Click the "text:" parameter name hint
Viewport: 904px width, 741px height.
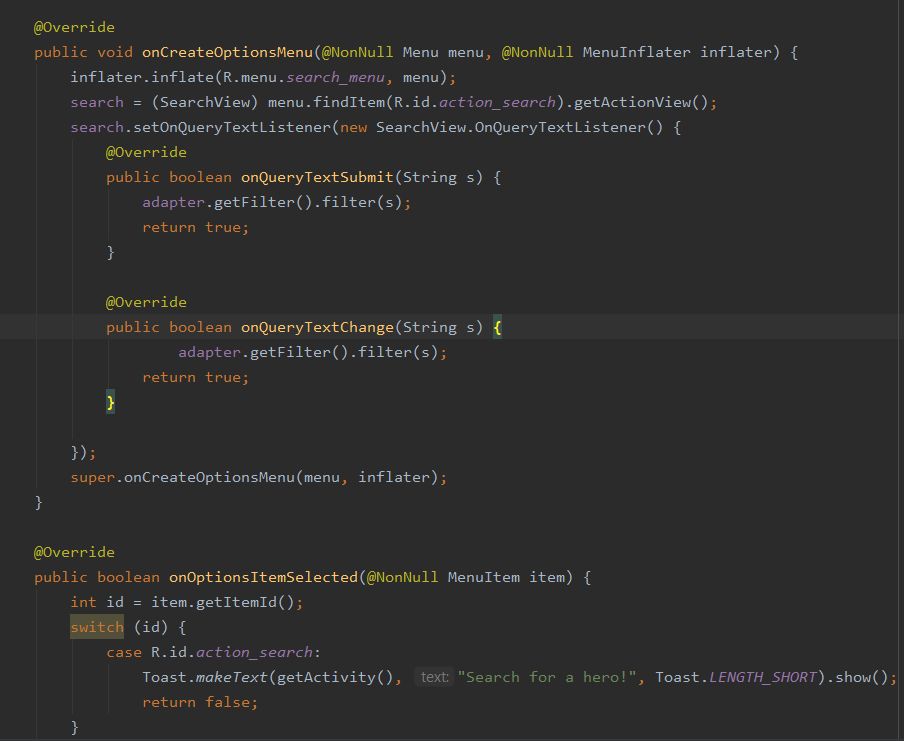pos(434,677)
